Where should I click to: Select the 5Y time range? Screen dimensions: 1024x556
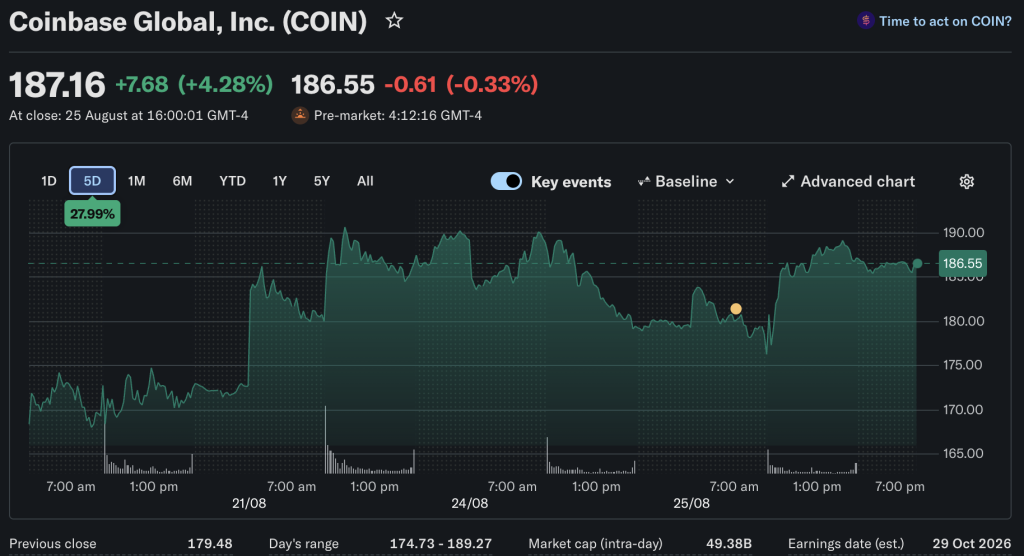322,181
